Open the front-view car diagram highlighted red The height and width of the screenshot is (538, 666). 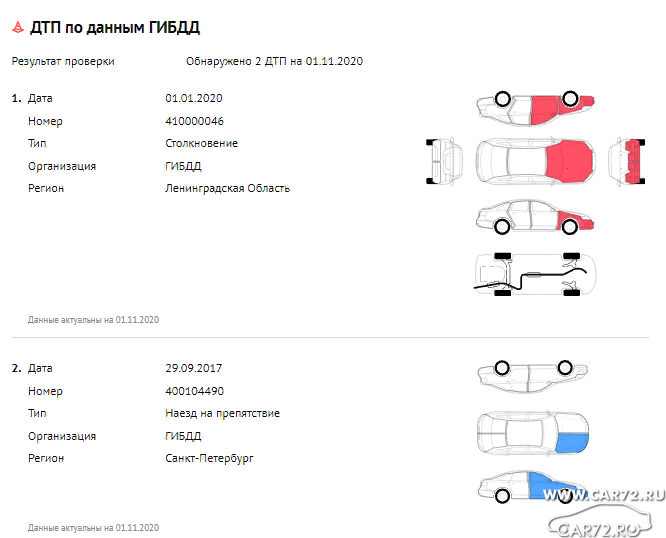click(x=626, y=161)
